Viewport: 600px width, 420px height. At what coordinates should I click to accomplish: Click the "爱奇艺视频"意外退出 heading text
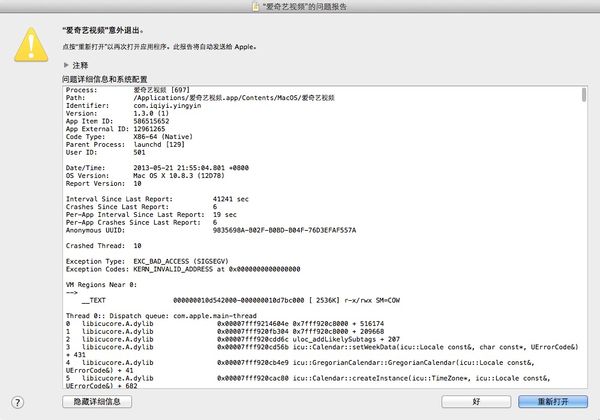point(103,30)
